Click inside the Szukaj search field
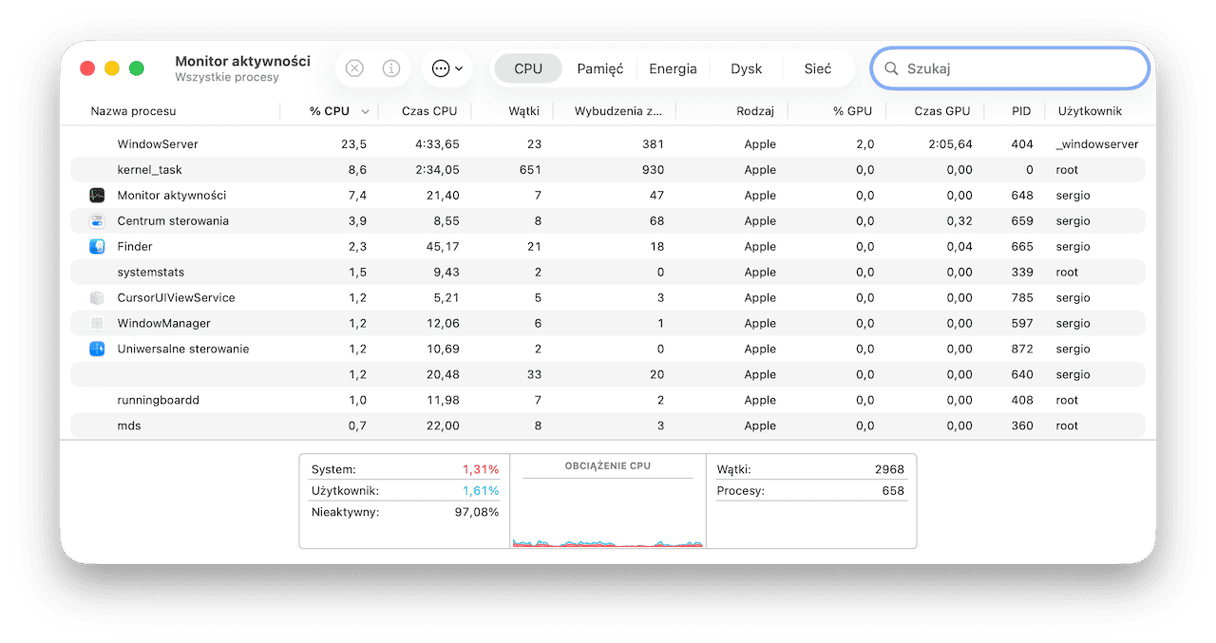The height and width of the screenshot is (643, 1216). click(1020, 69)
